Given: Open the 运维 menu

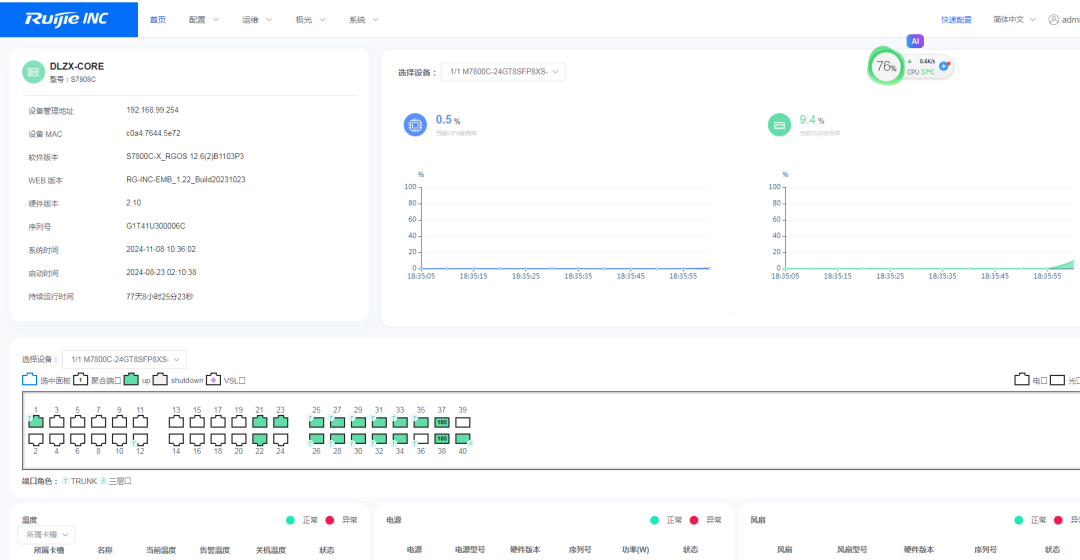Looking at the screenshot, I should 257,20.
